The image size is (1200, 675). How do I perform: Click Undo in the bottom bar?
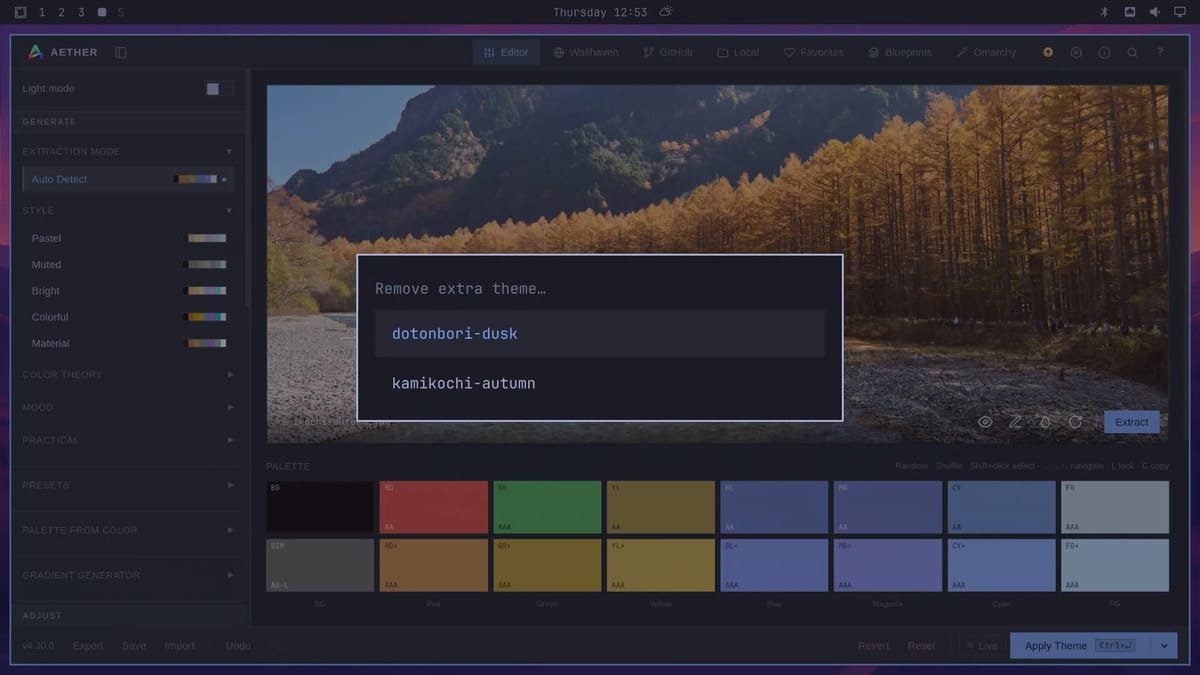pyautogui.click(x=238, y=646)
